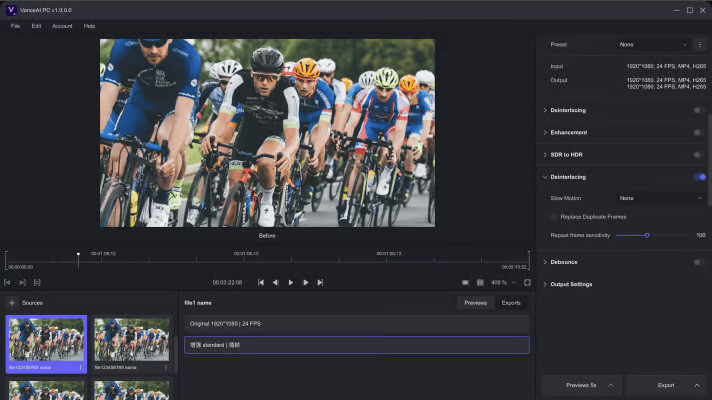Skip to the end of the video
Viewport: 712px width, 400px height.
coord(320,283)
